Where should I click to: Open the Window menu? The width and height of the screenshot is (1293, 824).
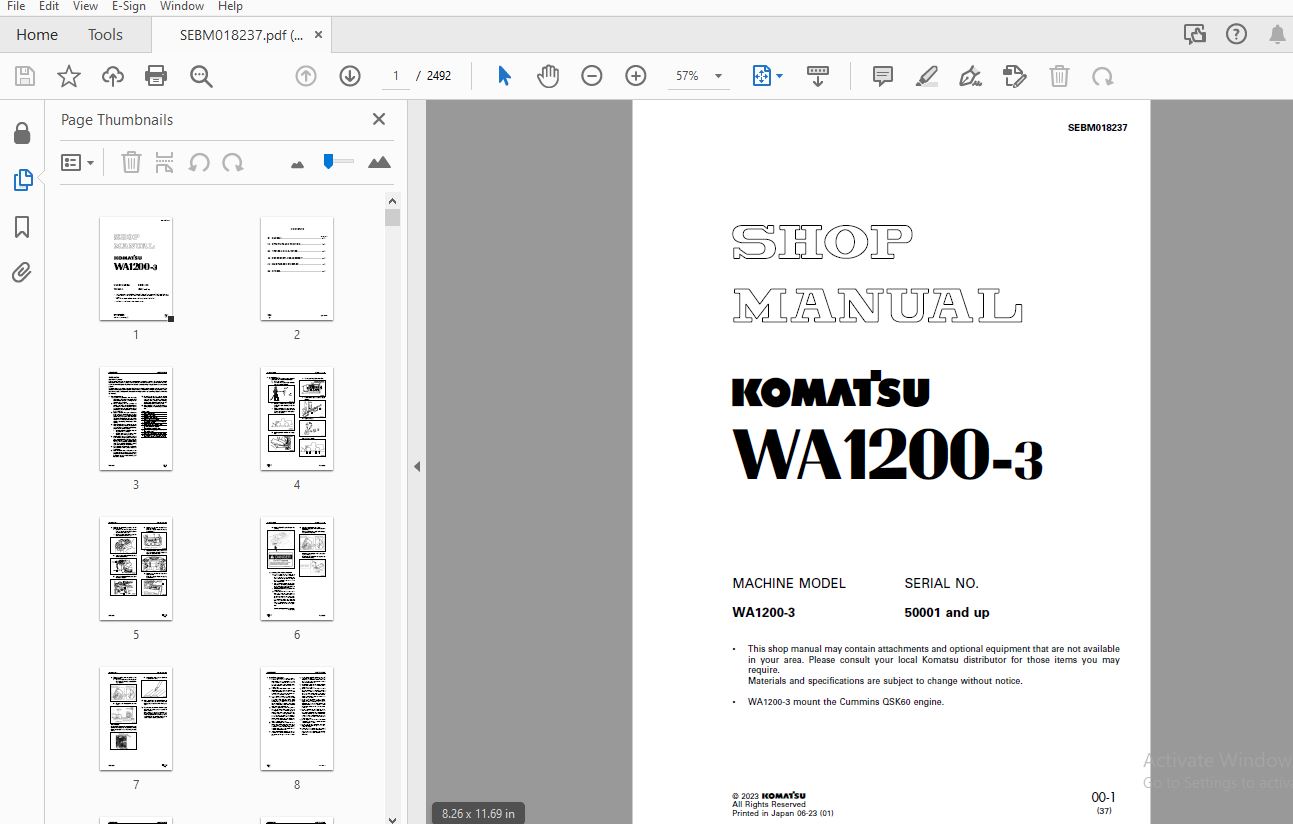coord(182,6)
